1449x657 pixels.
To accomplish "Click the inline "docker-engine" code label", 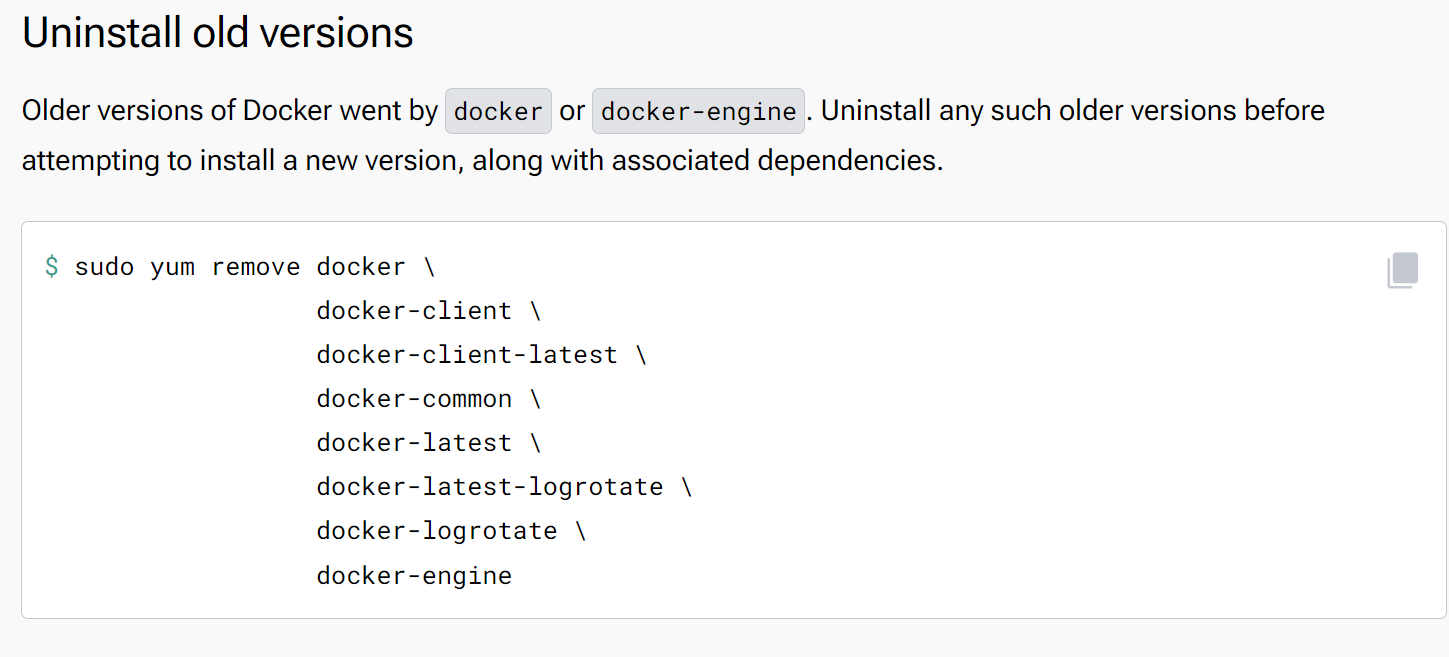I will coord(698,111).
